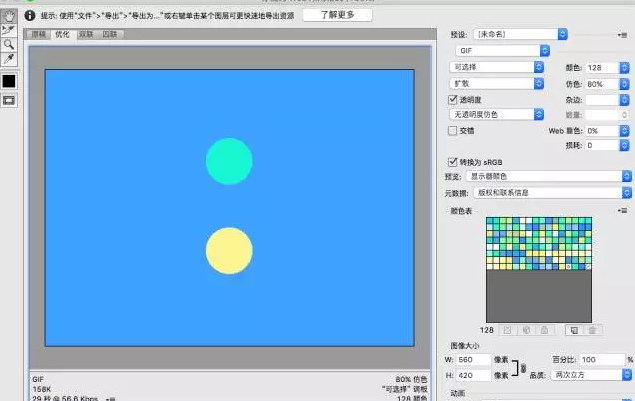Open the 颜色表 panel menu icon
635x401 pixels.
622,211
